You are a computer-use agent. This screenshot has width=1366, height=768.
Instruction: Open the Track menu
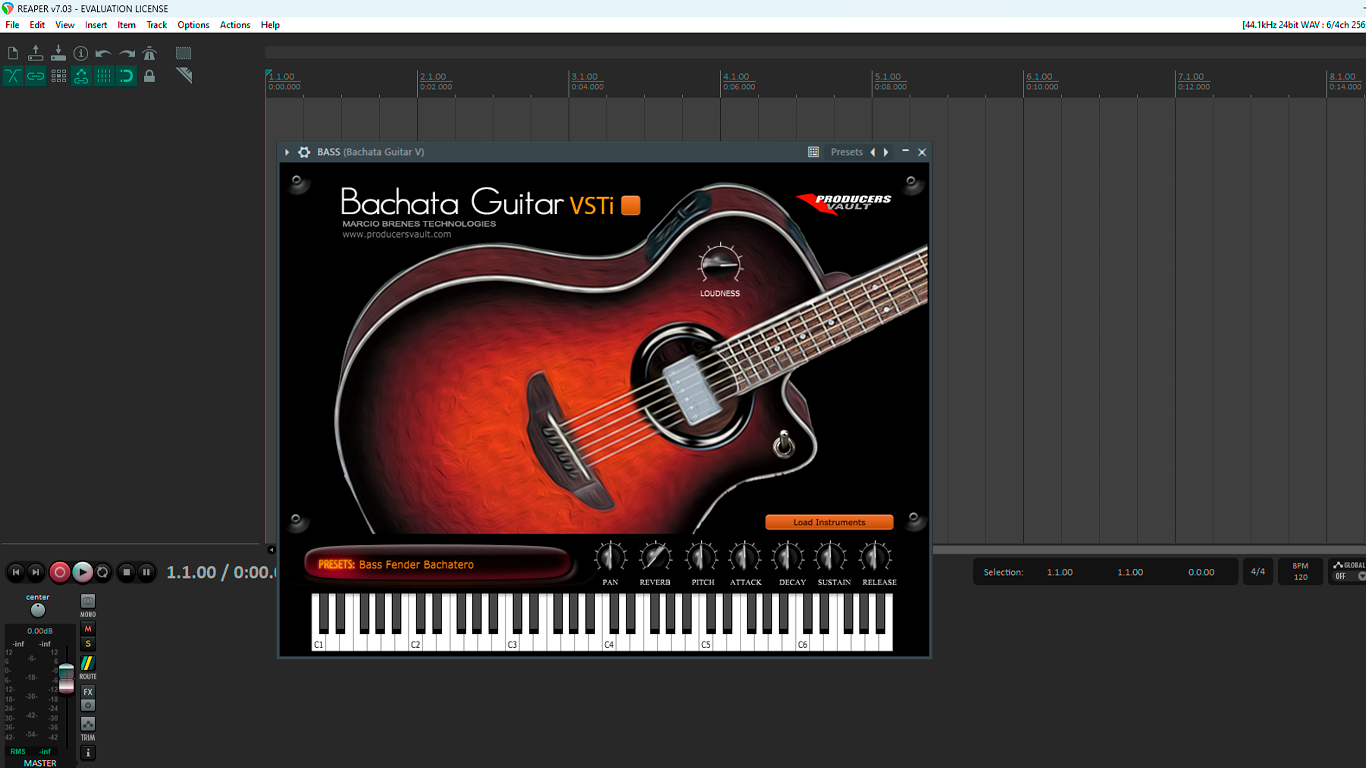(x=157, y=25)
